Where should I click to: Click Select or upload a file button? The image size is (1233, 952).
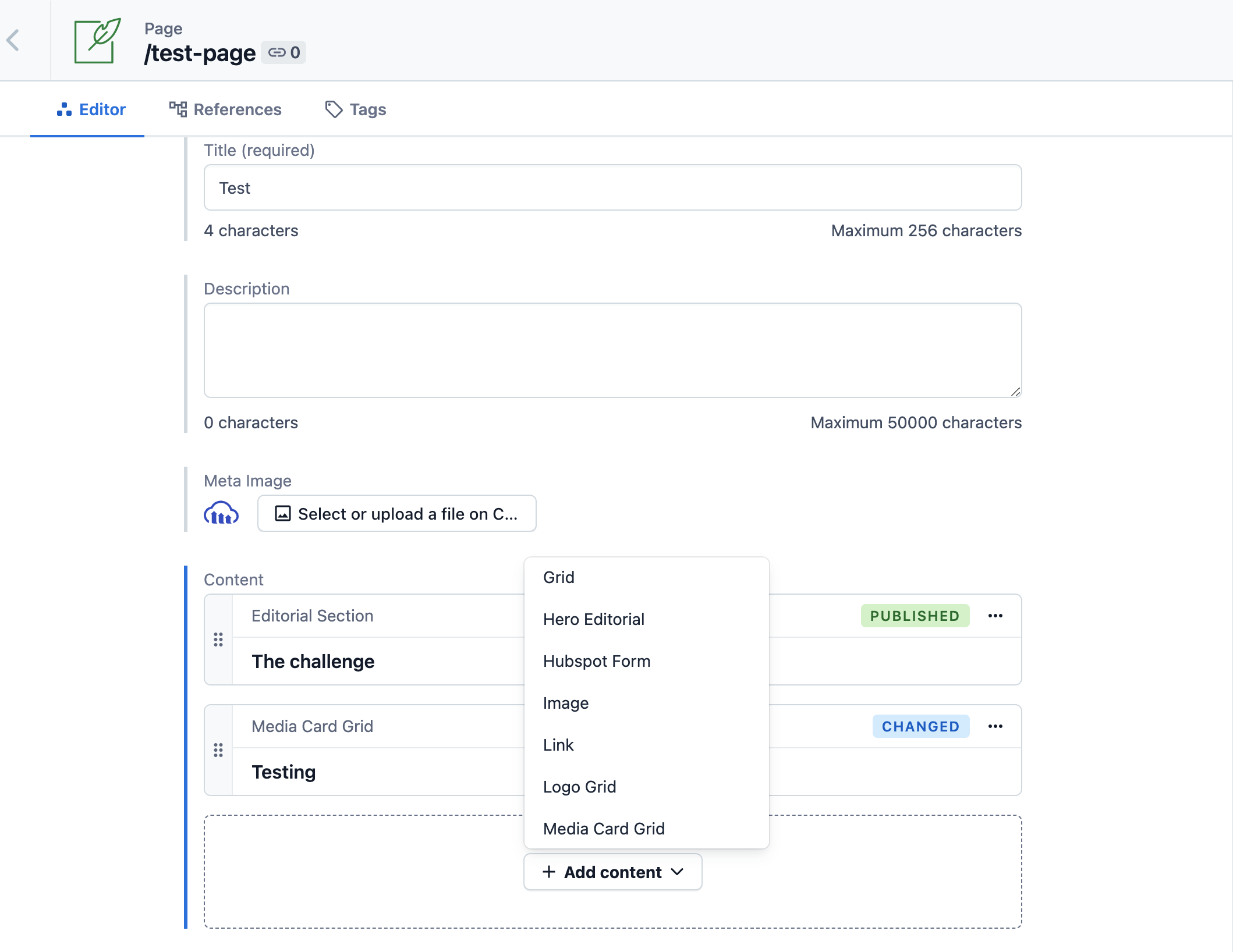[396, 513]
